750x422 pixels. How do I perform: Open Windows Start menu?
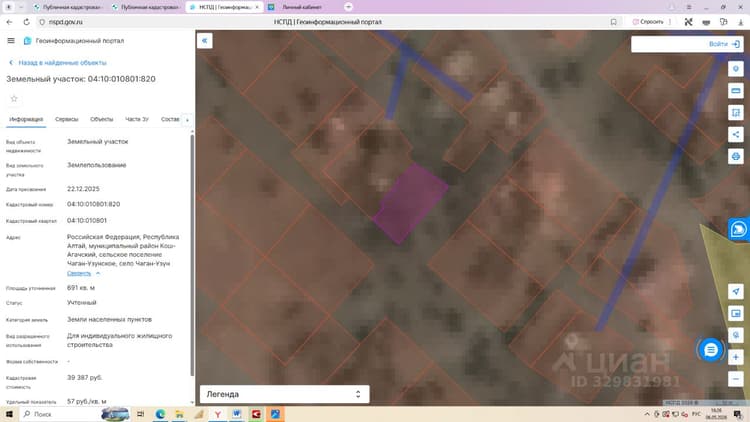9,414
